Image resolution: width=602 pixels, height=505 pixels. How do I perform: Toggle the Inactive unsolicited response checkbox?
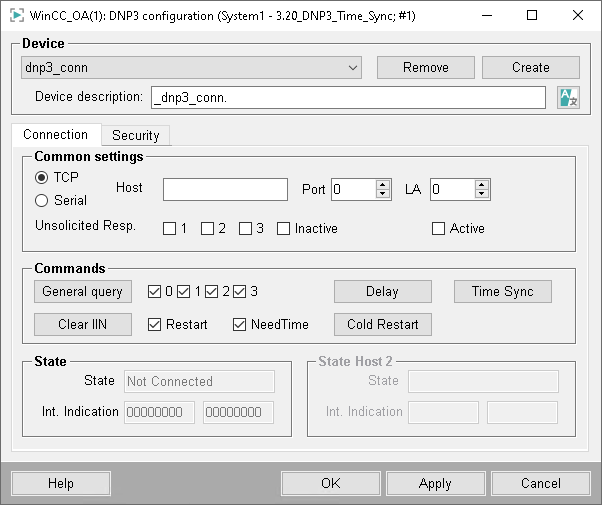tap(284, 229)
